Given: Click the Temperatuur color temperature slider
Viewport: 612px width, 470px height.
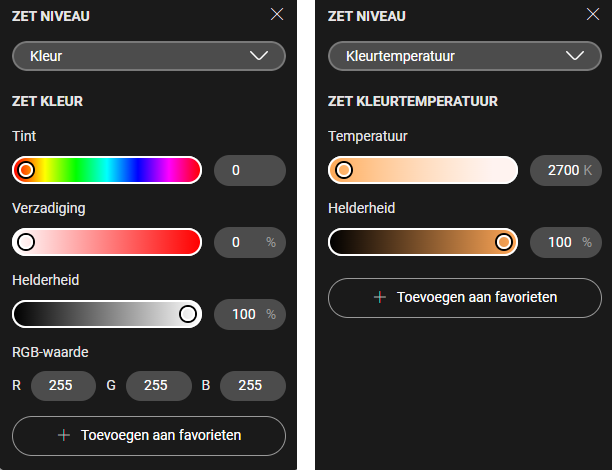Looking at the screenshot, I should click(x=423, y=170).
